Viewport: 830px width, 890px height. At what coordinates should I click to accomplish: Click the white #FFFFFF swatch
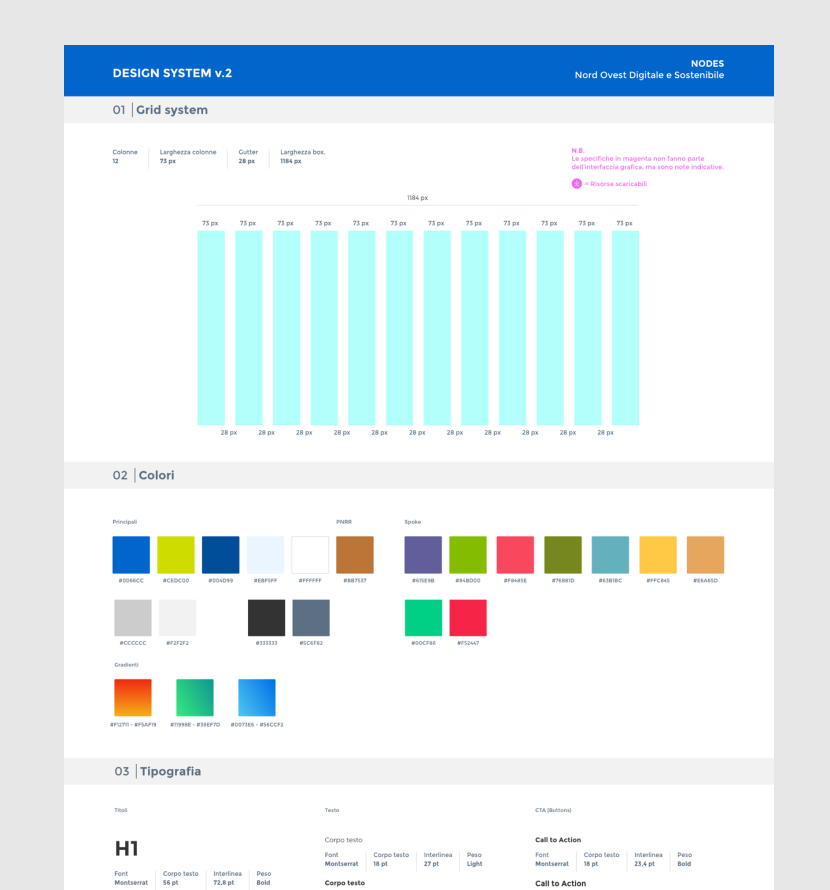click(310, 555)
